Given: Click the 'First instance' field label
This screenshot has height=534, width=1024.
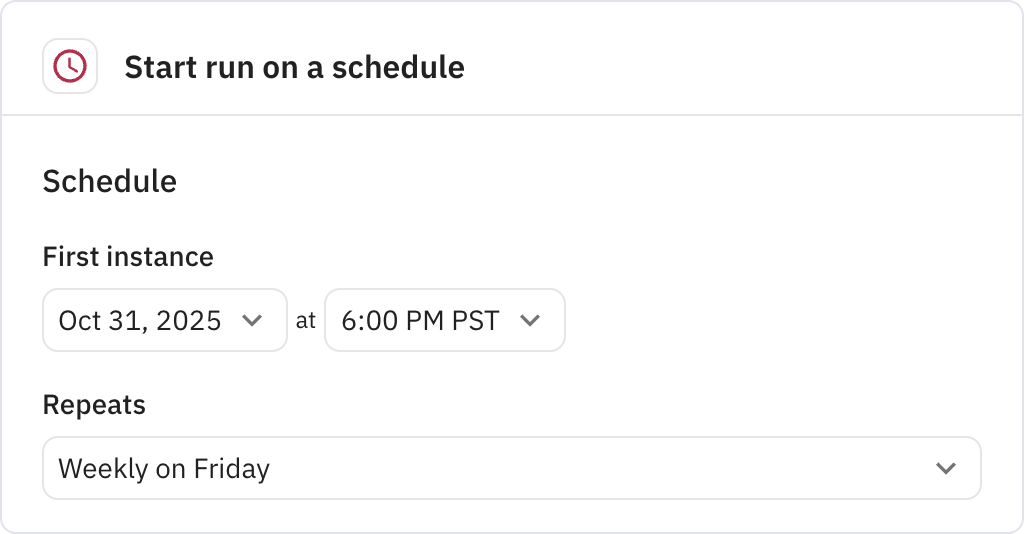Looking at the screenshot, I should click(128, 257).
